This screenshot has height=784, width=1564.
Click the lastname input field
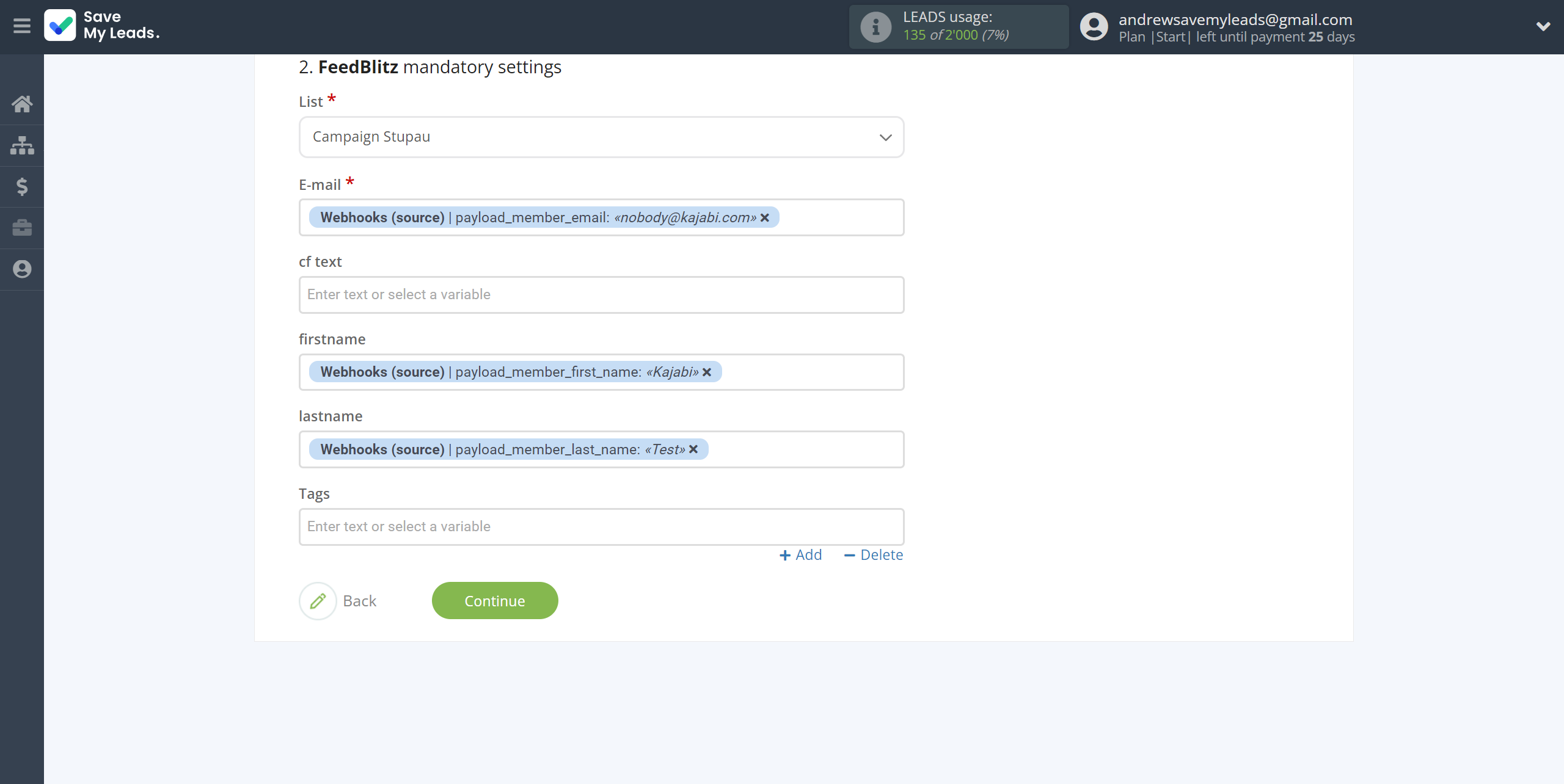pyautogui.click(x=601, y=449)
